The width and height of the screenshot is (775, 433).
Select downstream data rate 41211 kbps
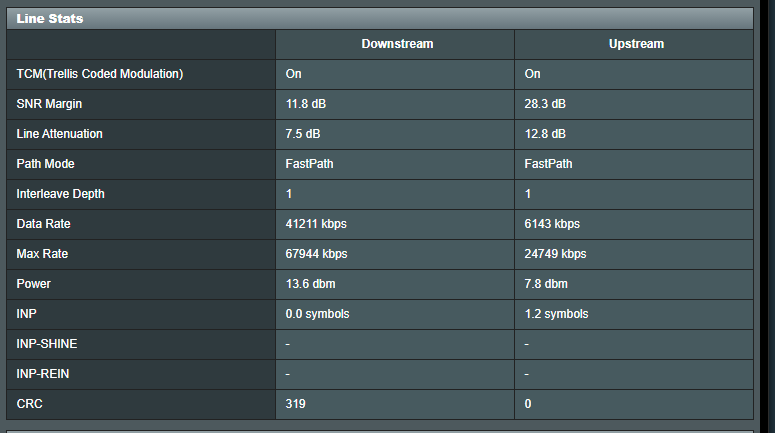[x=316, y=224]
